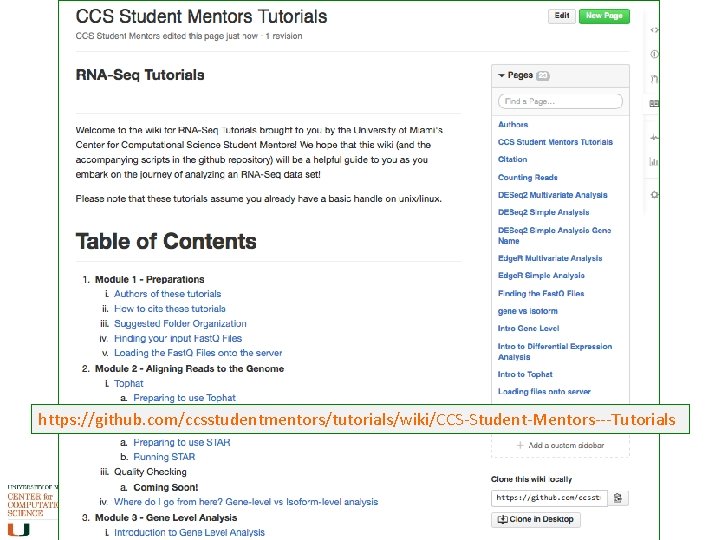The image size is (720, 540).
Task: Open the Counting Reads page link
Action: tap(528, 177)
